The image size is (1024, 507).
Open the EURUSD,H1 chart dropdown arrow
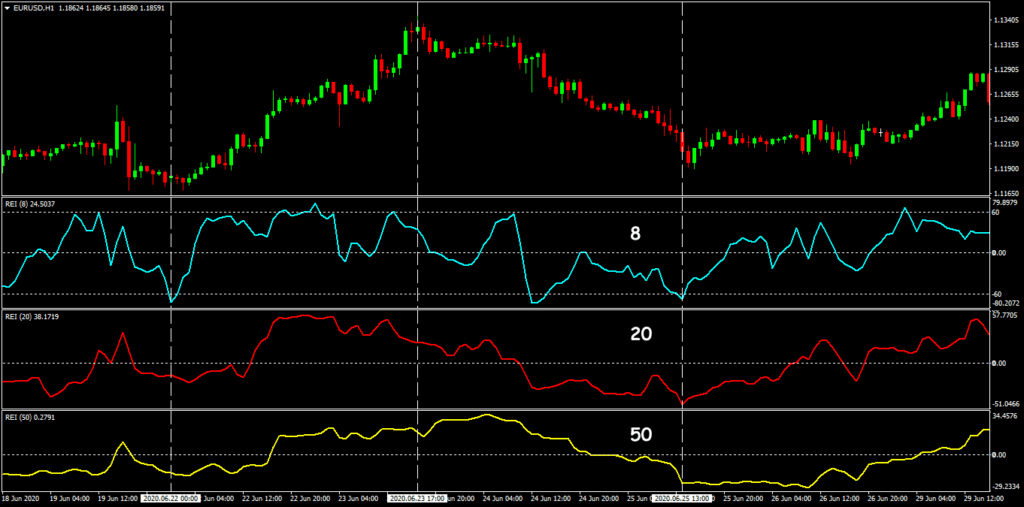click(x=8, y=8)
